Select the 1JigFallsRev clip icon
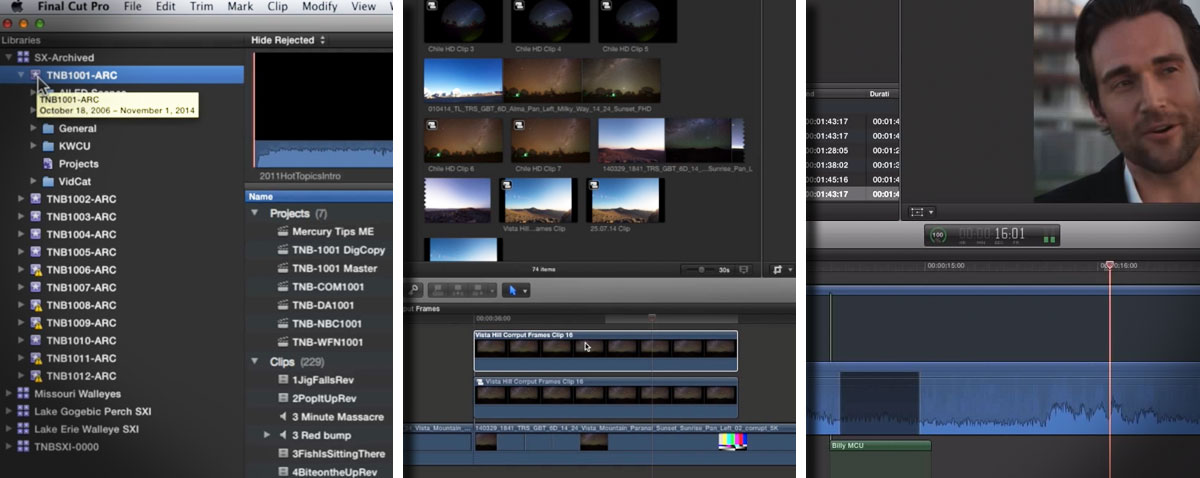The image size is (1200, 478). [x=283, y=380]
